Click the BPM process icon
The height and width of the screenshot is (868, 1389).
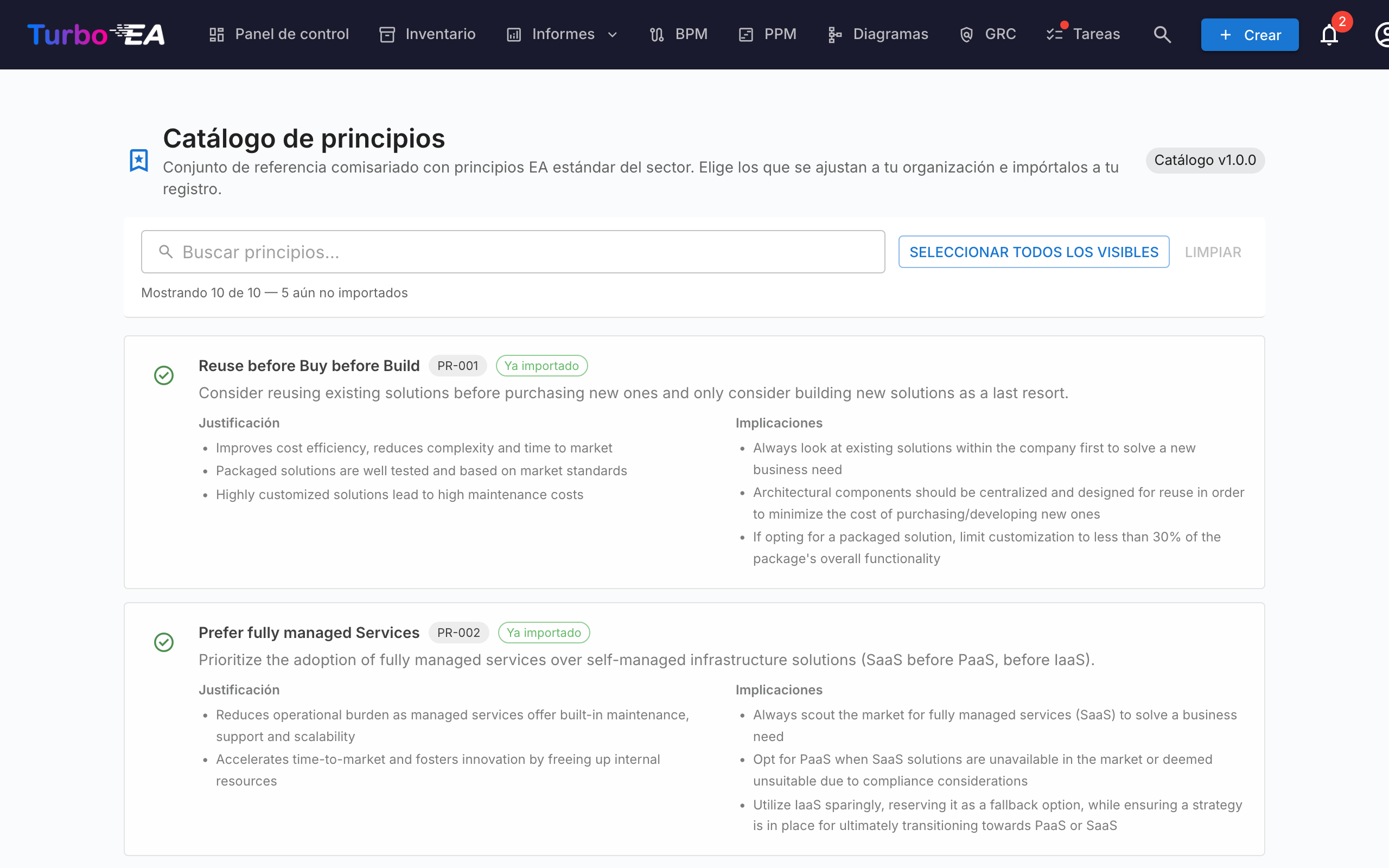click(657, 34)
